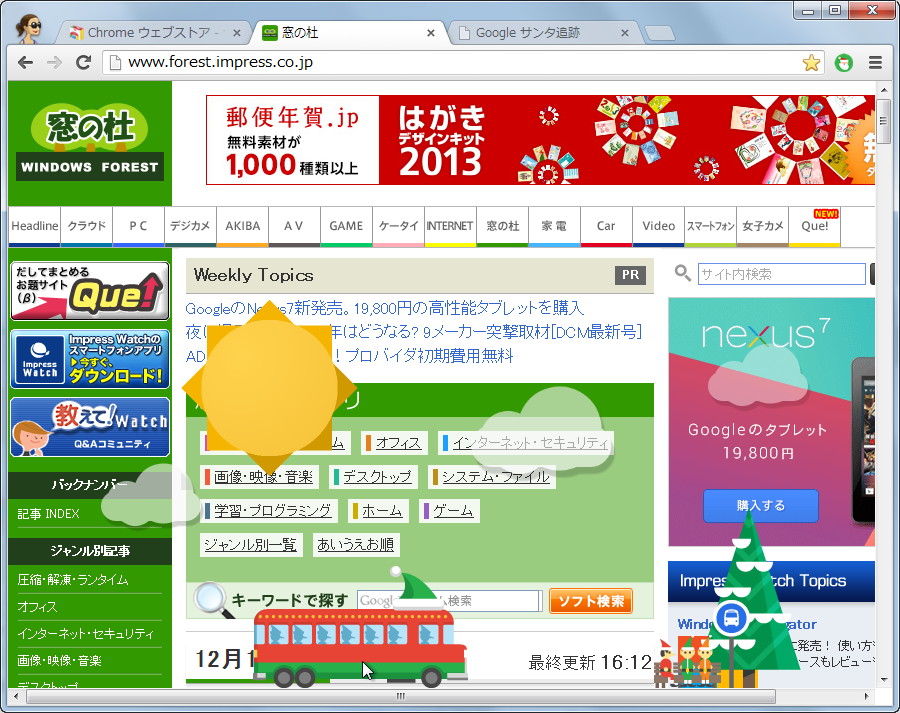
Task: Open the デスクトップ category link
Action: 377,476
